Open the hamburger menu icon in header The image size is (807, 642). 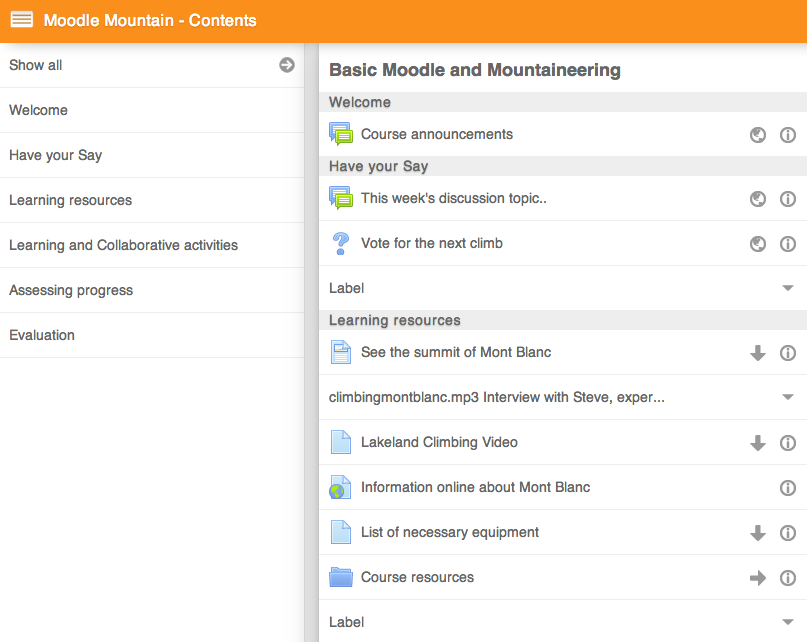(22, 20)
